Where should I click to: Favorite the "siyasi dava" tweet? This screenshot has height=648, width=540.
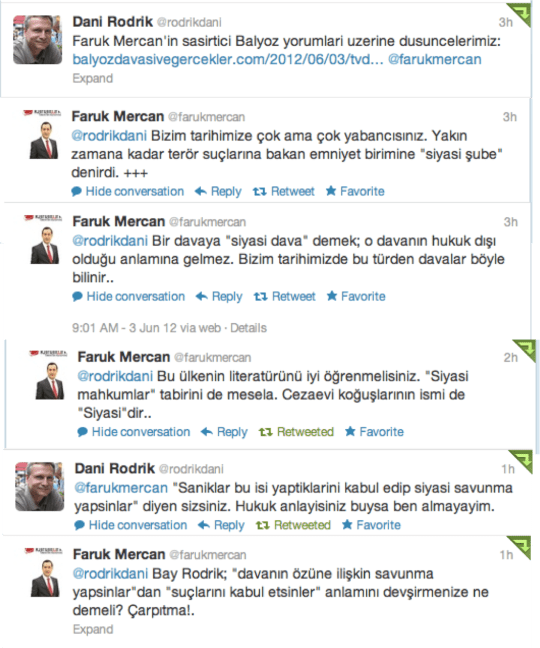(356, 296)
